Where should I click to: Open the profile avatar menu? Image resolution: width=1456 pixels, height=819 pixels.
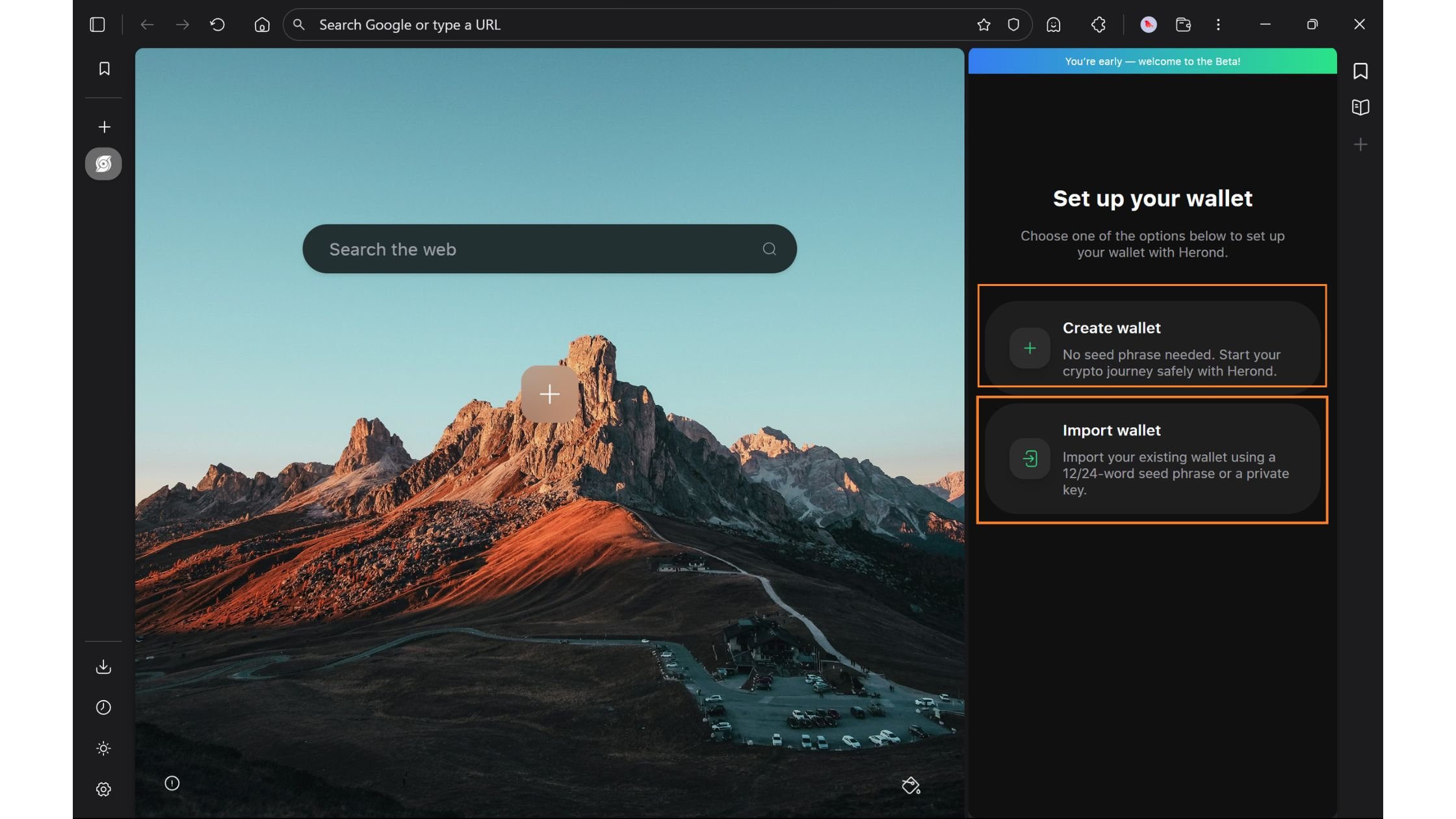coord(1149,24)
